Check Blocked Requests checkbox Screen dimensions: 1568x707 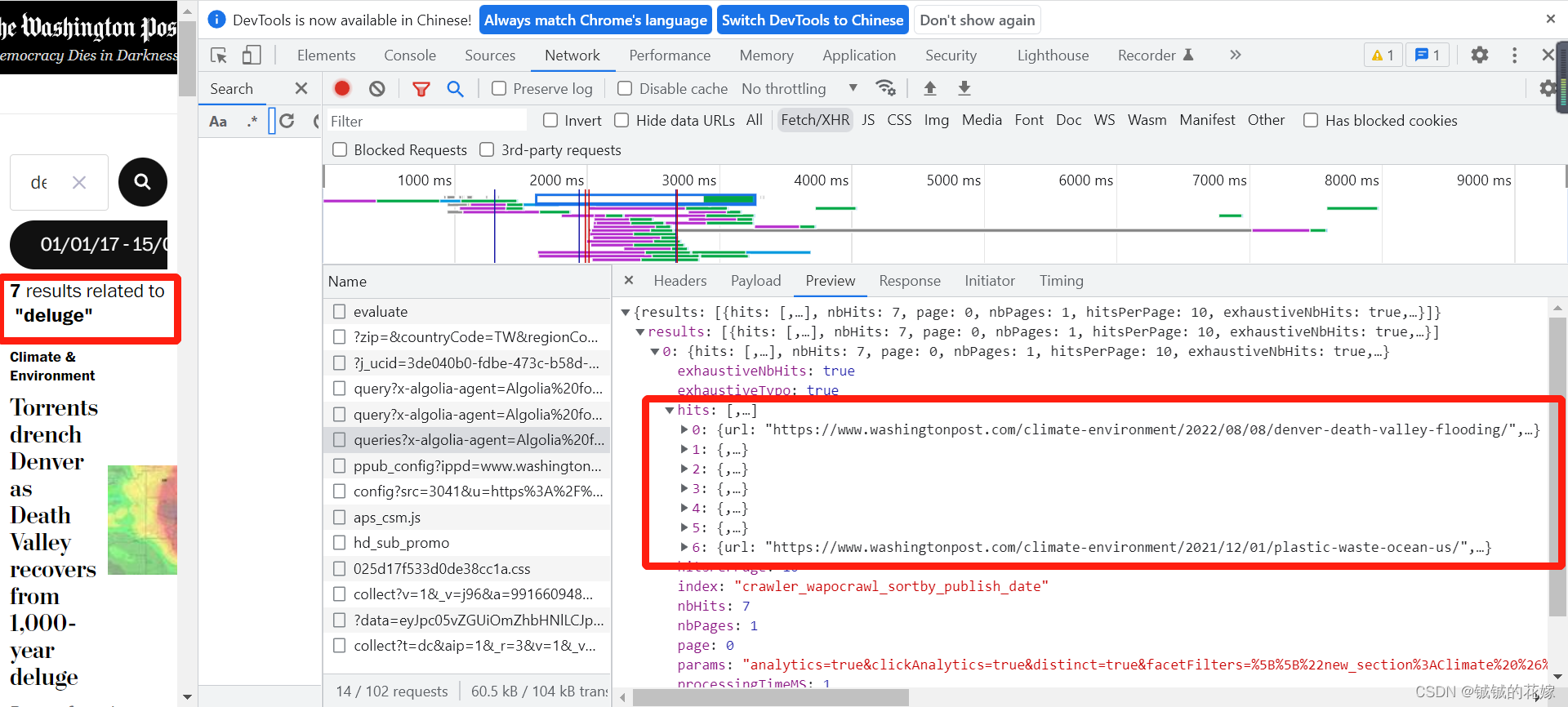[340, 149]
